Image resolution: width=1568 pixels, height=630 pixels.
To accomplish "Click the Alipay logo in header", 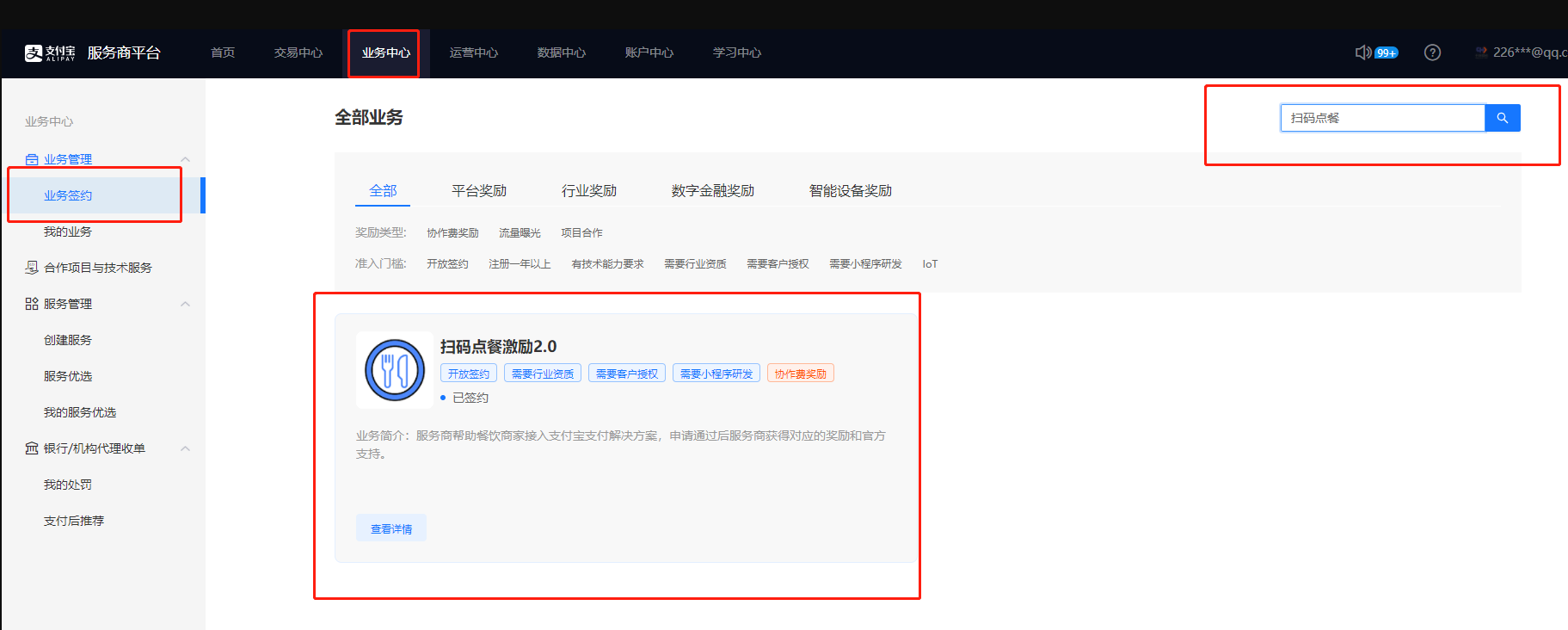I will point(50,53).
